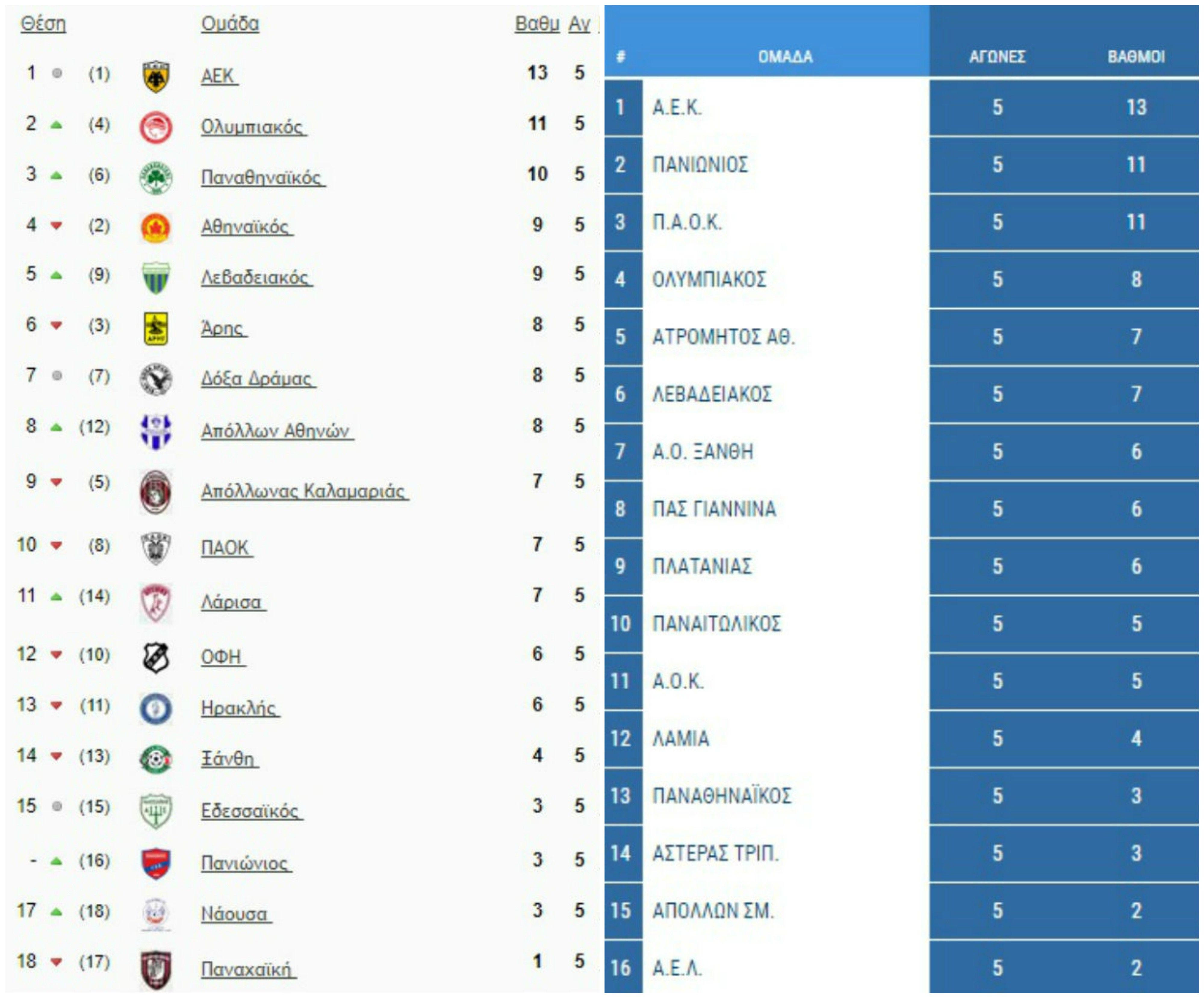
Task: Sort by Βαθμ points column header
Action: [x=537, y=23]
